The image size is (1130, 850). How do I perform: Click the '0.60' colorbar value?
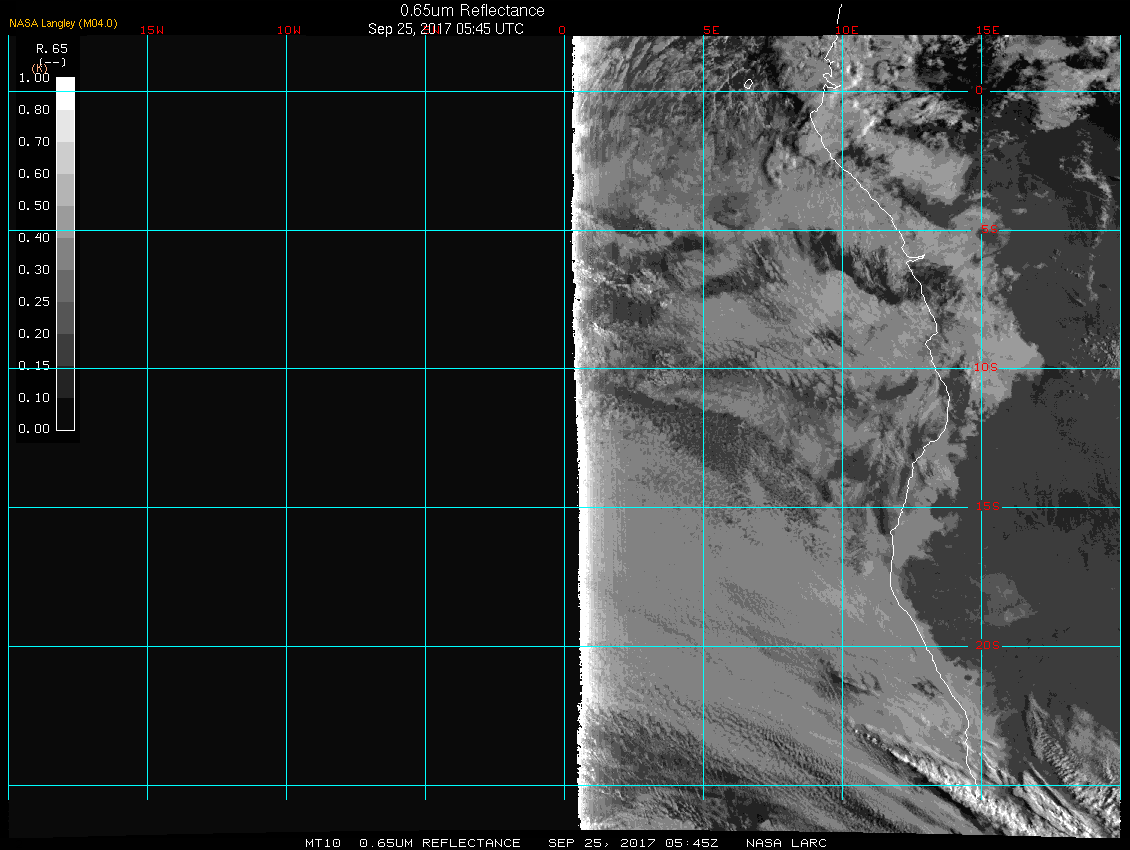(34, 174)
